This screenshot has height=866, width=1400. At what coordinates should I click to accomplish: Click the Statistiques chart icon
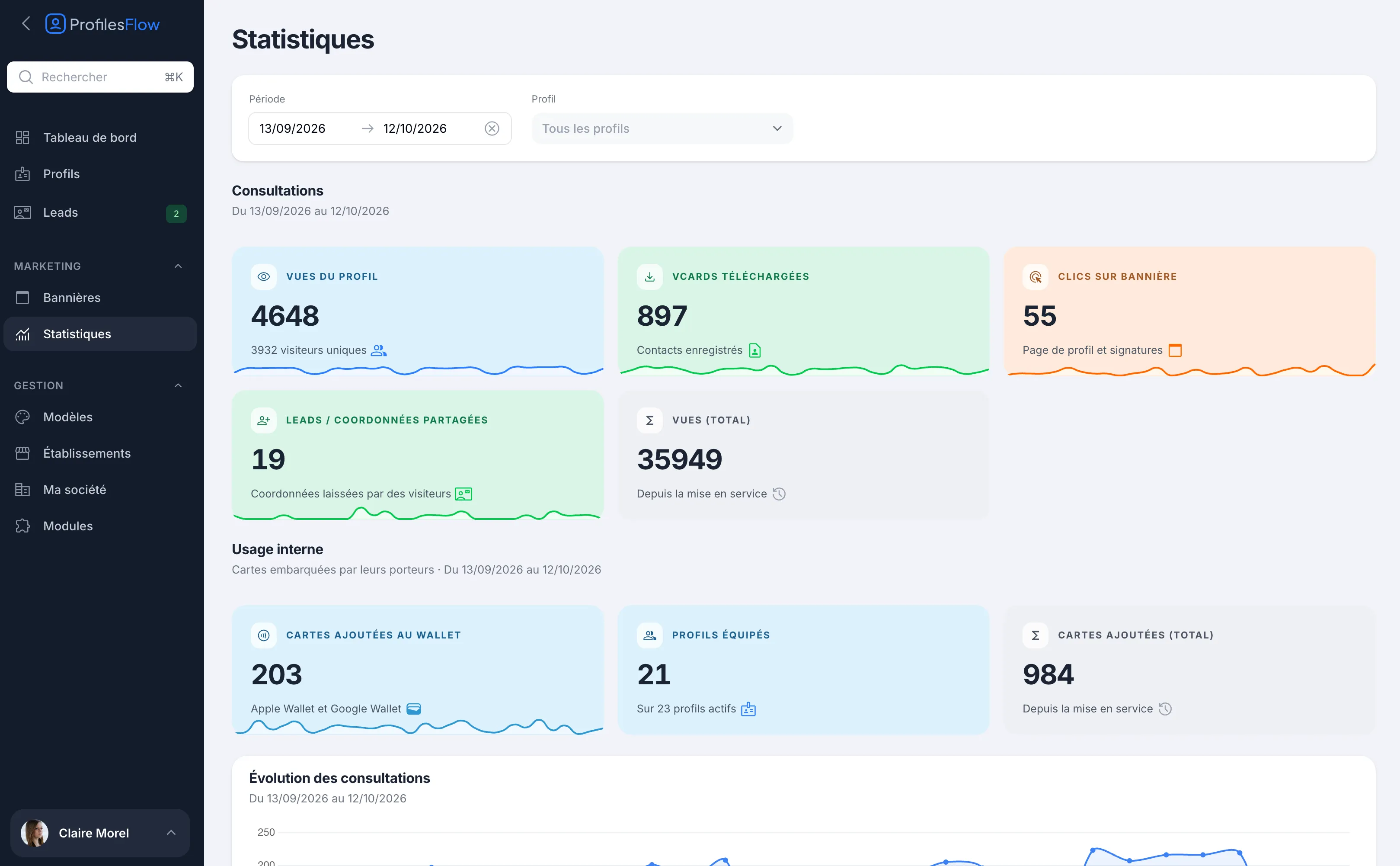click(22, 334)
